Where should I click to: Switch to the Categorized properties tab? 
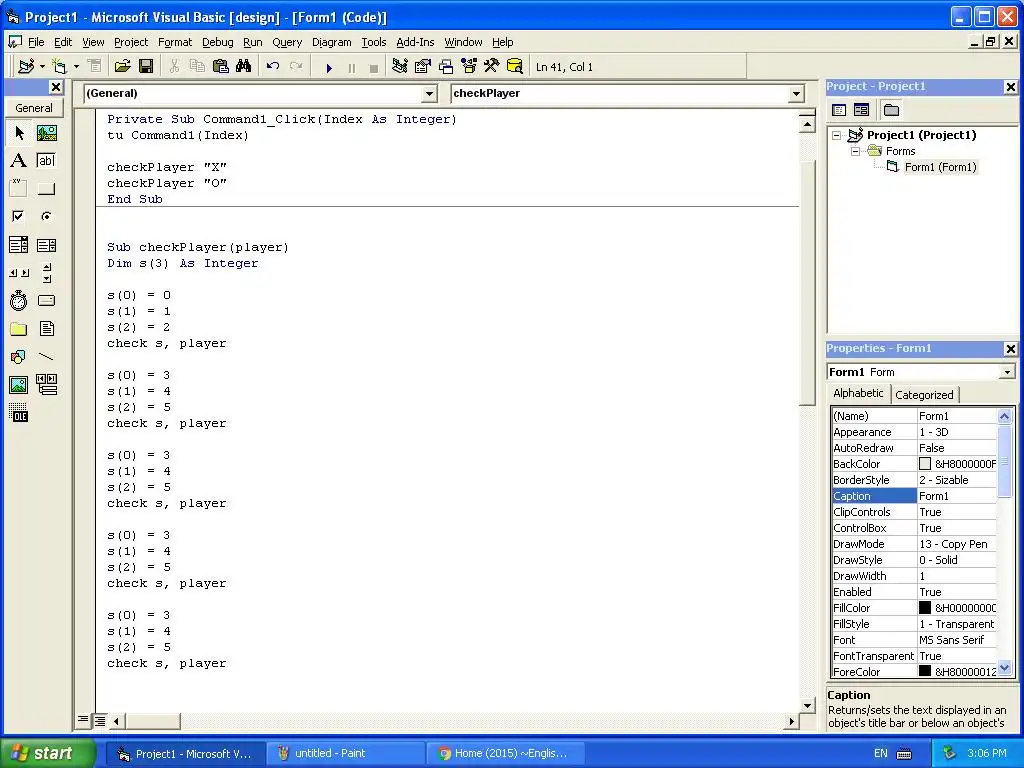coord(924,395)
